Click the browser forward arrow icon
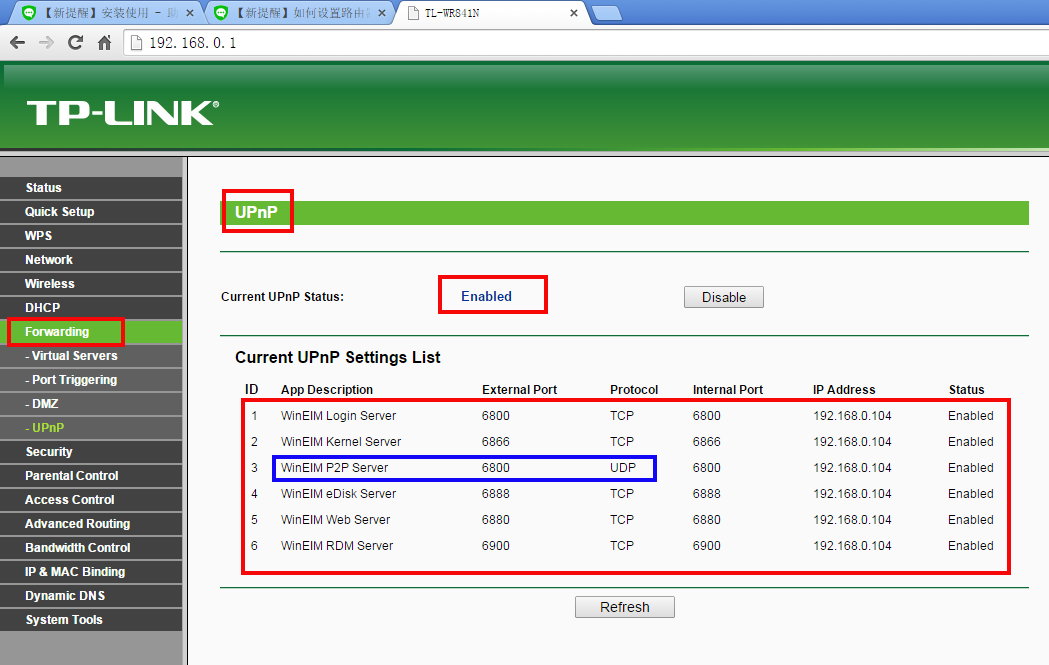Image resolution: width=1049 pixels, height=665 pixels. tap(46, 43)
